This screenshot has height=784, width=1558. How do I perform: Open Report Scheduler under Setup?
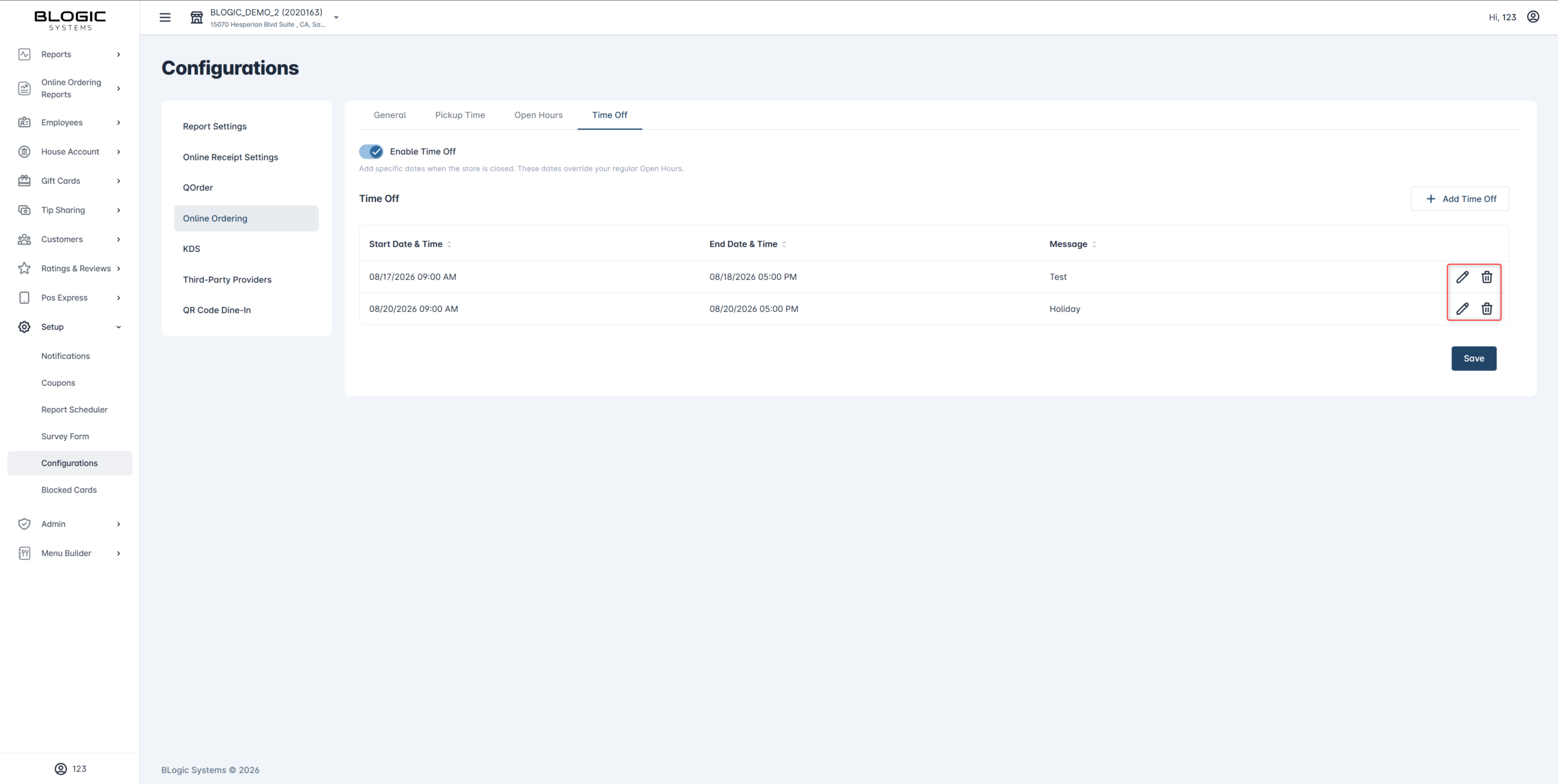click(69, 409)
